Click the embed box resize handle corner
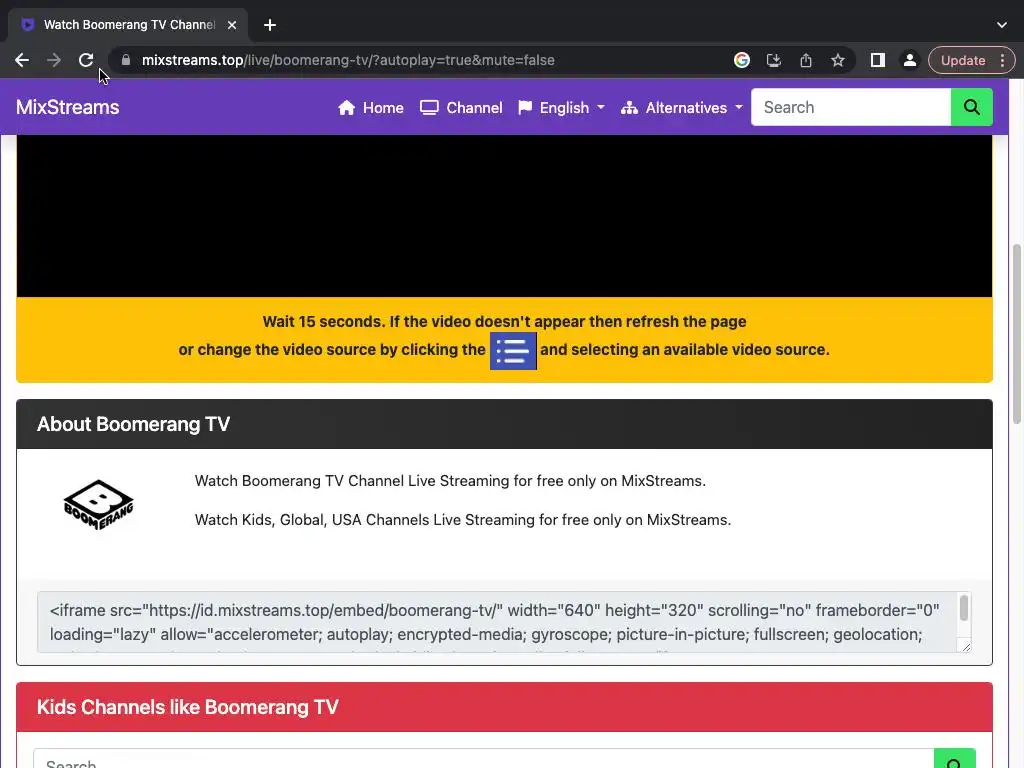 coord(966,647)
